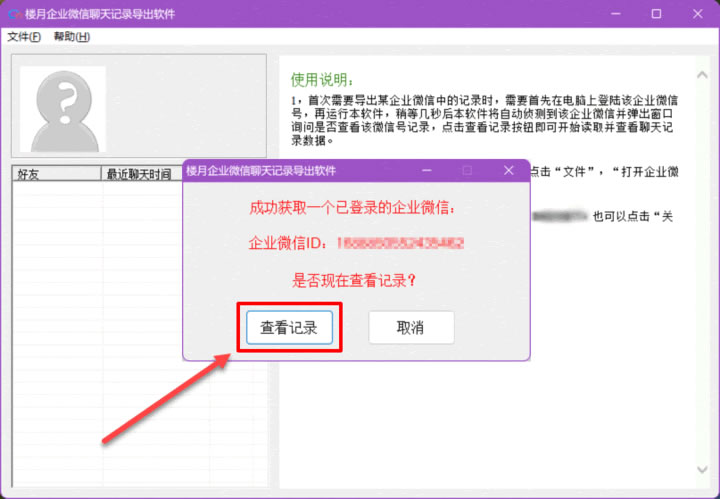Minimize the main application window
Image resolution: width=720 pixels, height=499 pixels.
(615, 14)
